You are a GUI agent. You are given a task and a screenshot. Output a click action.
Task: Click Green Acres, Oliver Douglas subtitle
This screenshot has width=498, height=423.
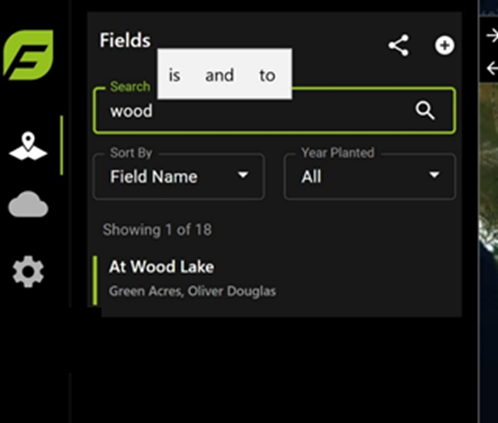click(192, 291)
